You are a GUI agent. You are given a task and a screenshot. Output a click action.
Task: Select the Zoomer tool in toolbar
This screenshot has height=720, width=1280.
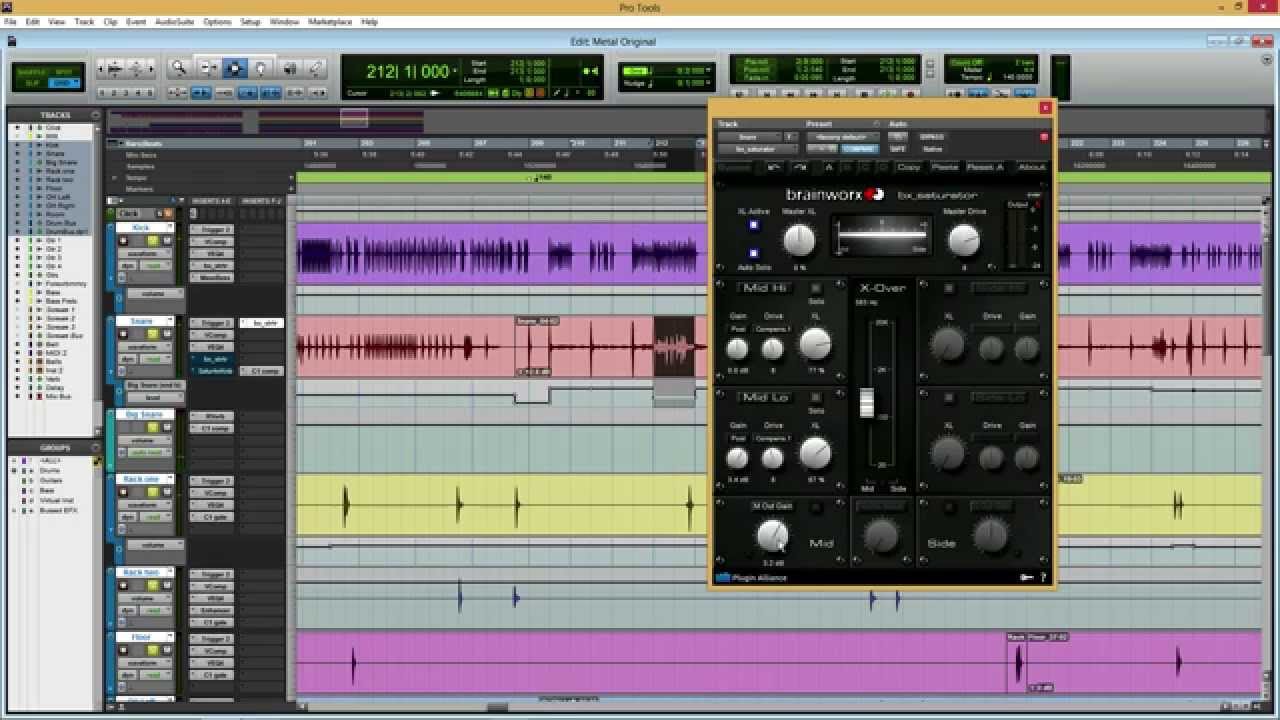180,68
